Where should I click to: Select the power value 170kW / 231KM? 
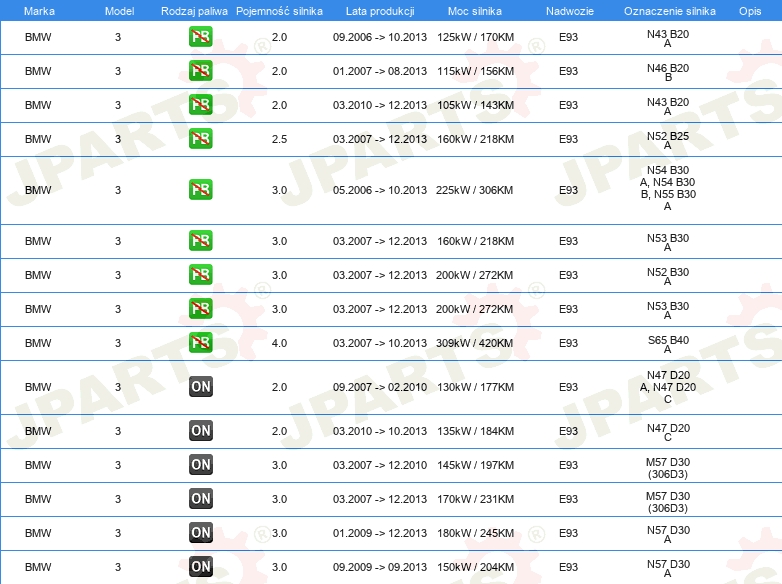pos(475,499)
